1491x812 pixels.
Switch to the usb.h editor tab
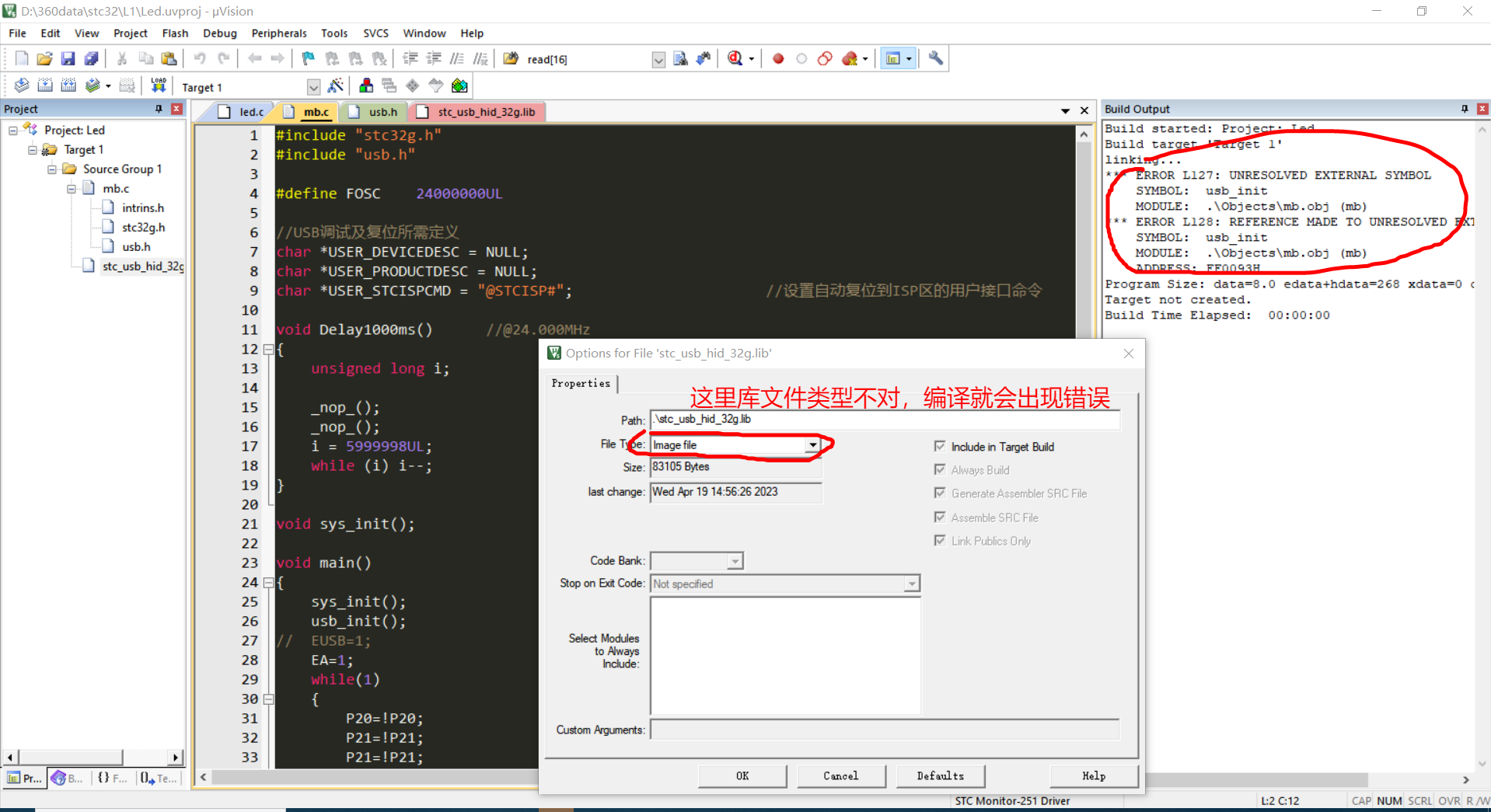[x=375, y=112]
